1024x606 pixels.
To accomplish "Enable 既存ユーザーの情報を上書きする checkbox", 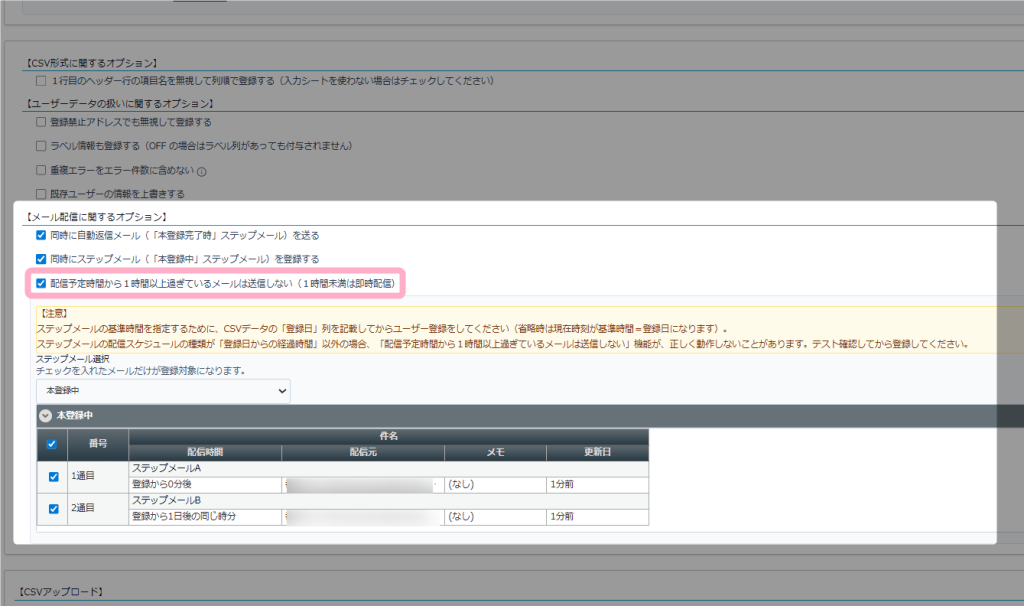I will pos(41,194).
